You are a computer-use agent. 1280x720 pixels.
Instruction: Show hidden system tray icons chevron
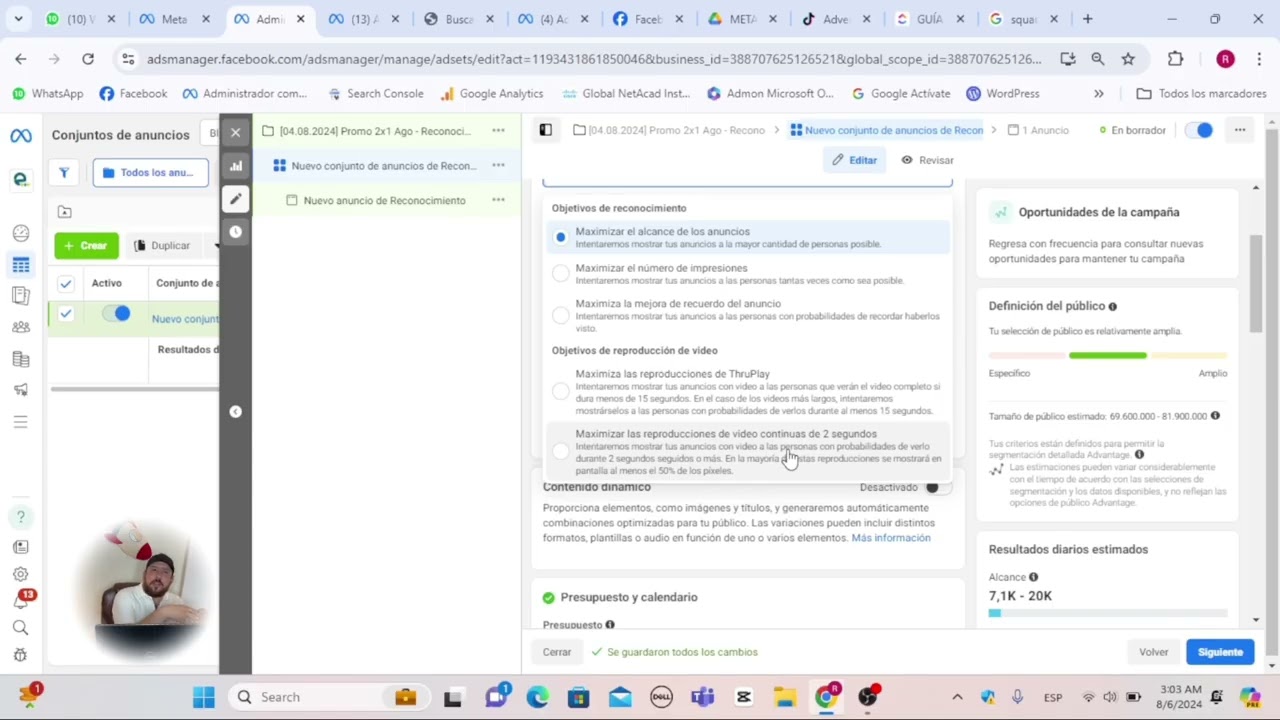click(957, 697)
